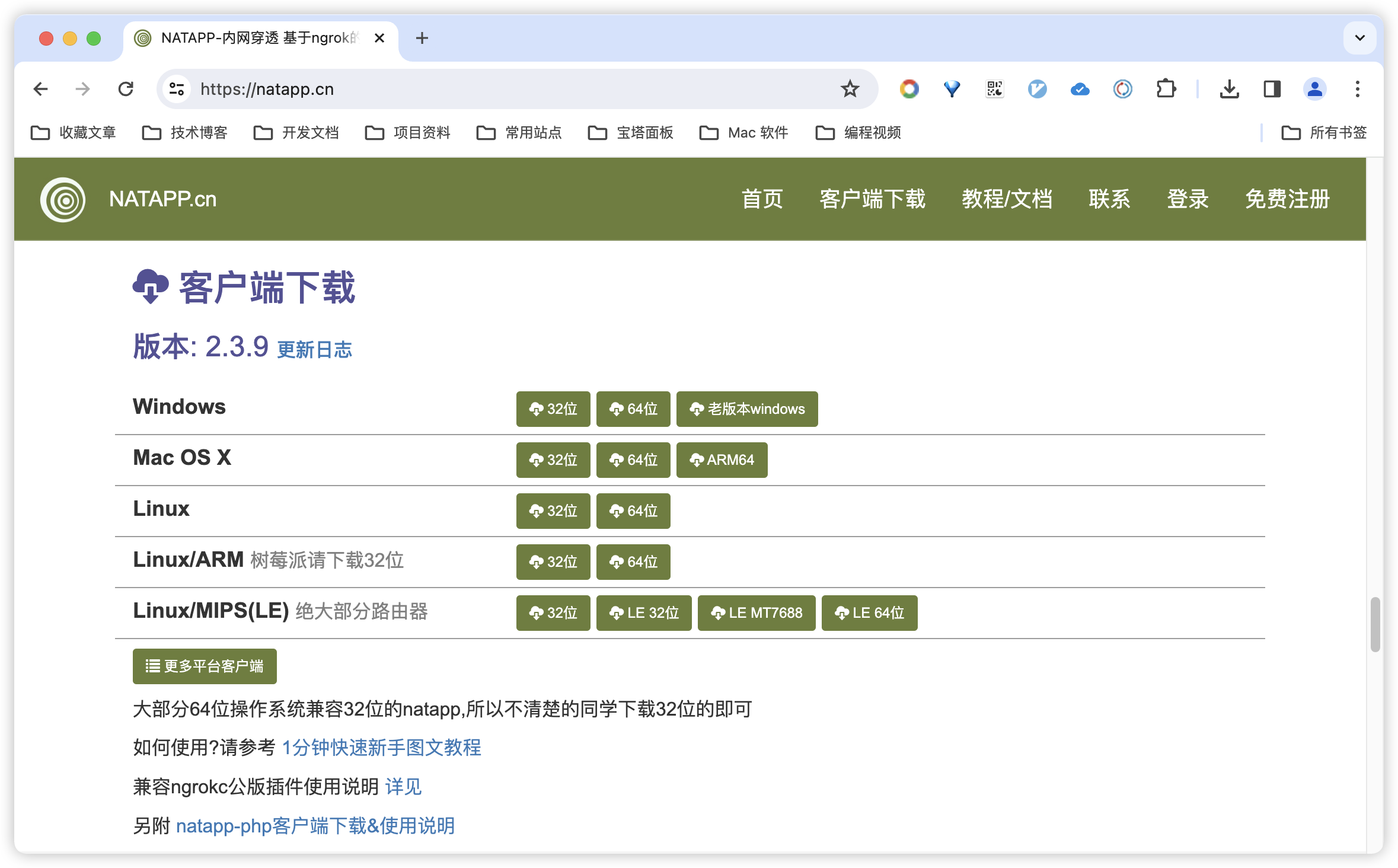
Task: Open natapp-php客户端下载&使用说明 link
Action: (315, 826)
